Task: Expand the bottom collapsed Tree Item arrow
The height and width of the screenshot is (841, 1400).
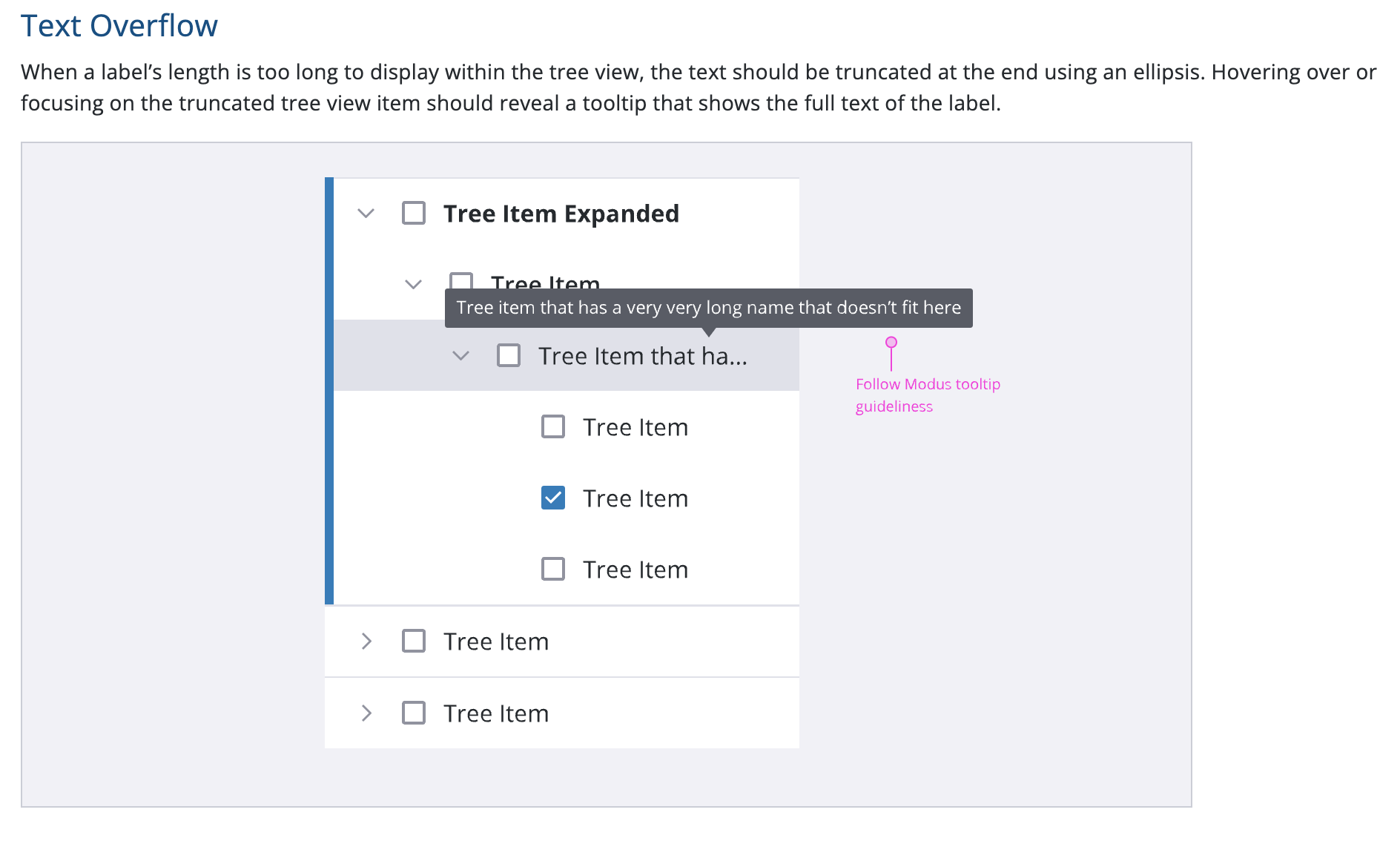Action: [366, 713]
